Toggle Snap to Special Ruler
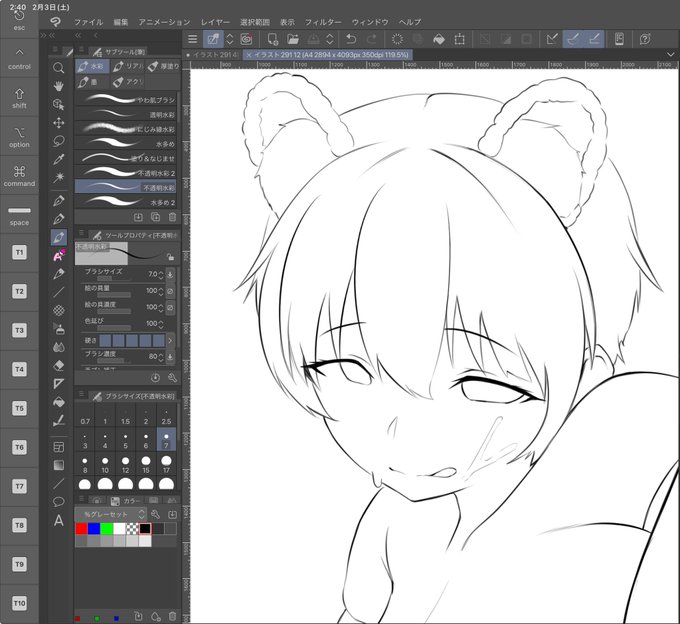 tap(573, 39)
